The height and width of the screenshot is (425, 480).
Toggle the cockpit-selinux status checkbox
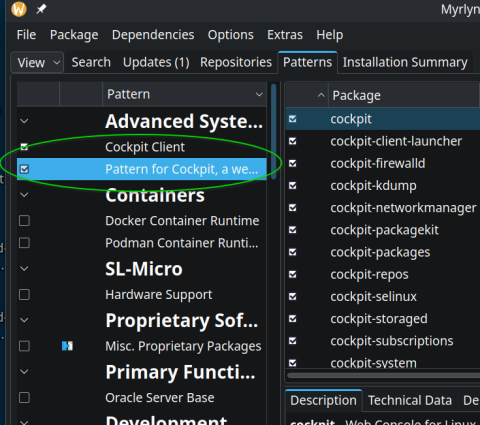(x=293, y=297)
